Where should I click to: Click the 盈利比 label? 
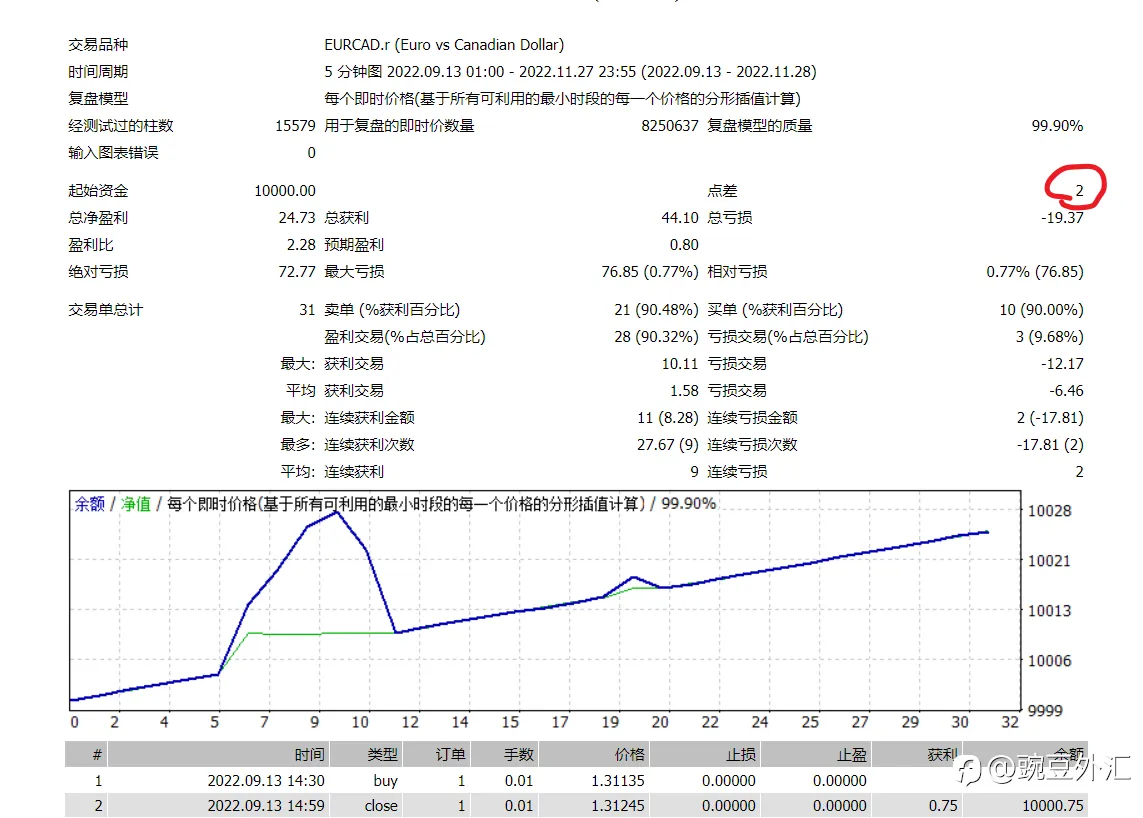pos(90,244)
